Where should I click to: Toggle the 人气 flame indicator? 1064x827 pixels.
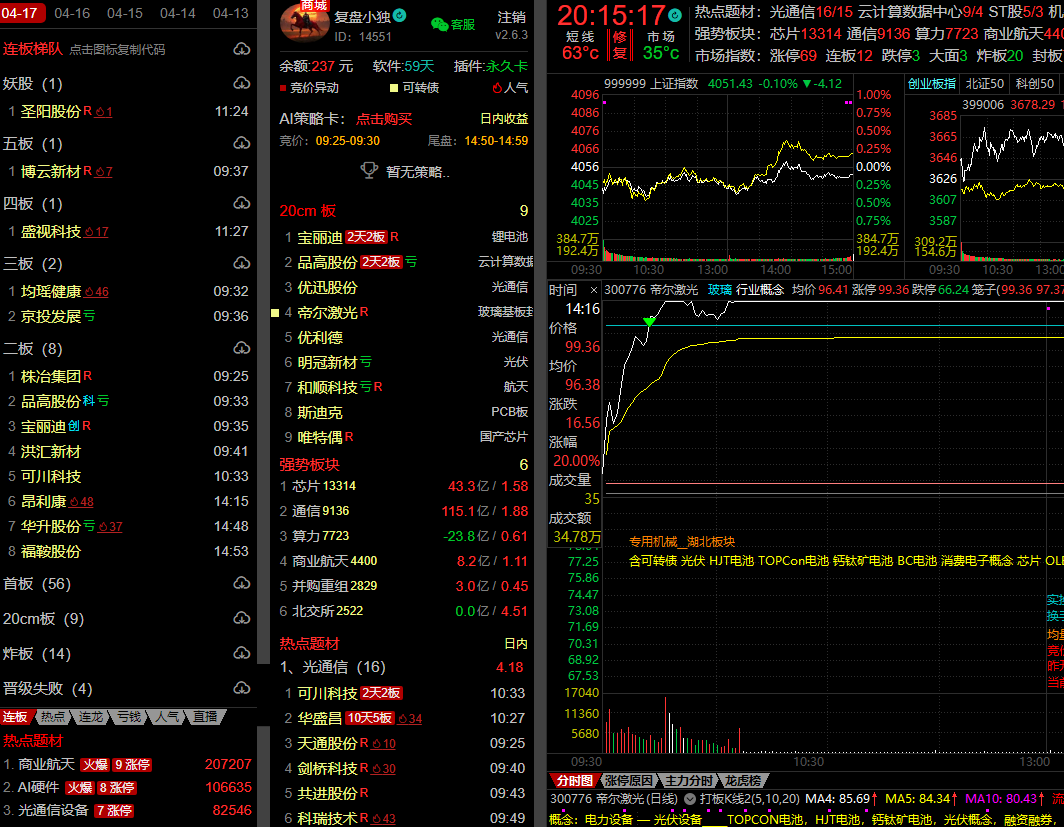[x=496, y=88]
